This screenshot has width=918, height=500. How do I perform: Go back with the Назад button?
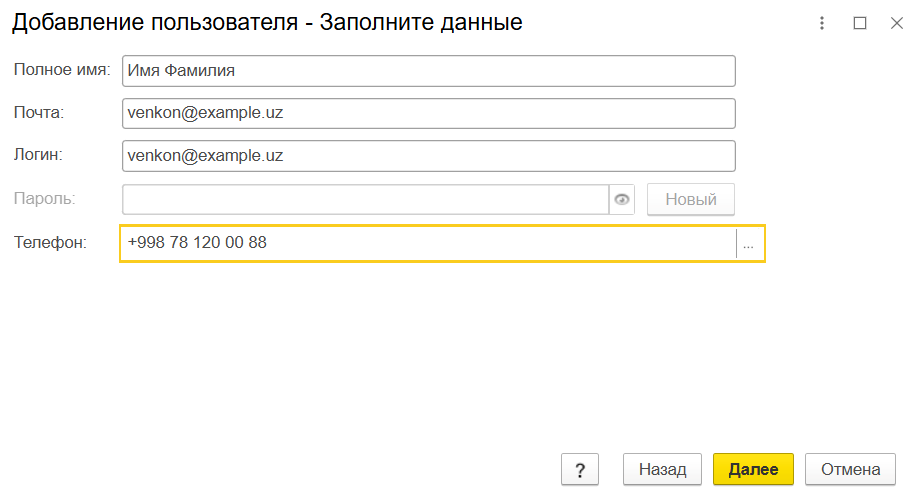(x=663, y=469)
